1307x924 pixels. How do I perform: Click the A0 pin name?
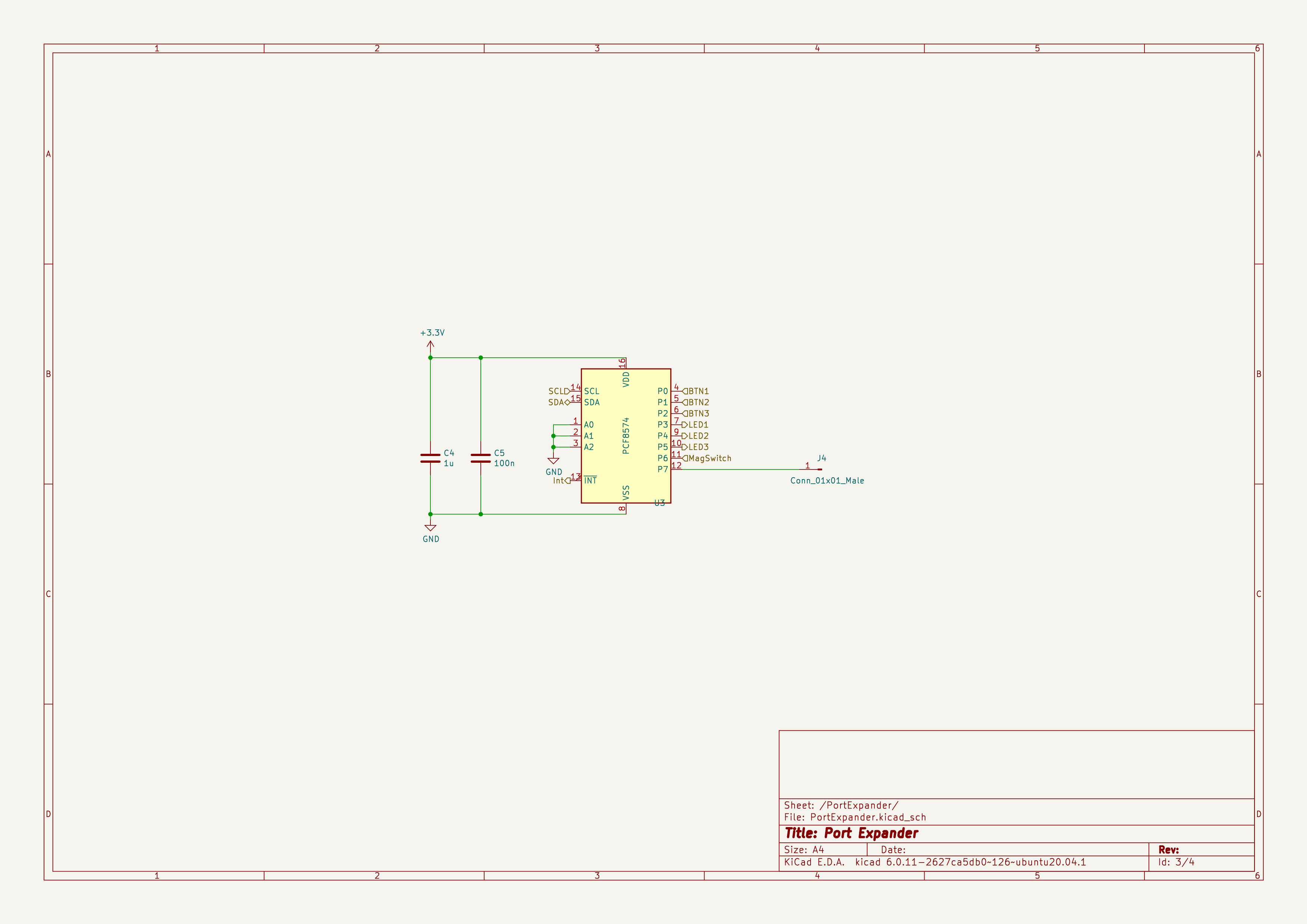point(588,424)
